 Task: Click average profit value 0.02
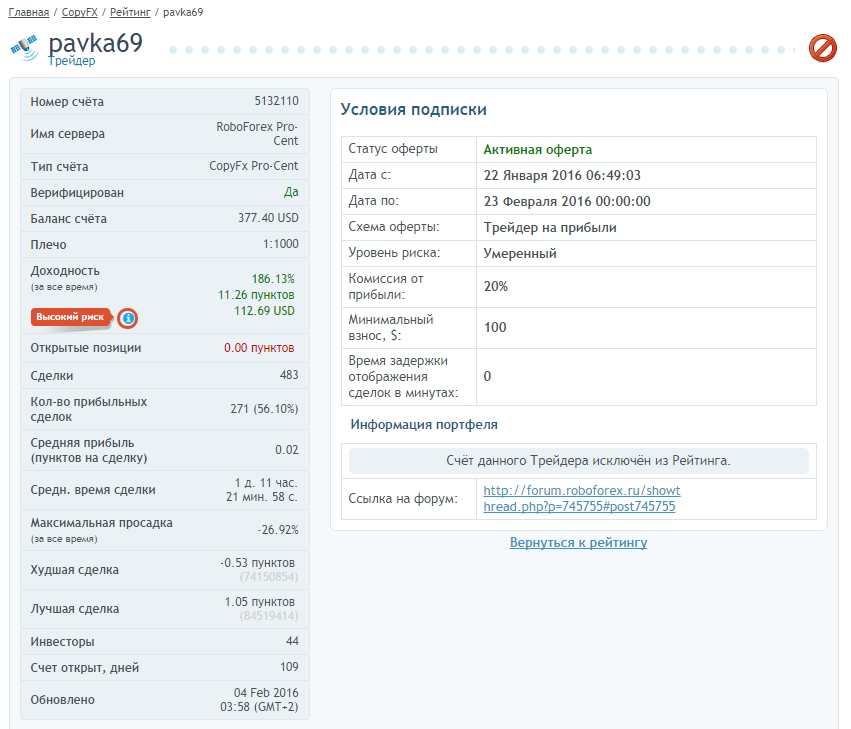(x=287, y=449)
